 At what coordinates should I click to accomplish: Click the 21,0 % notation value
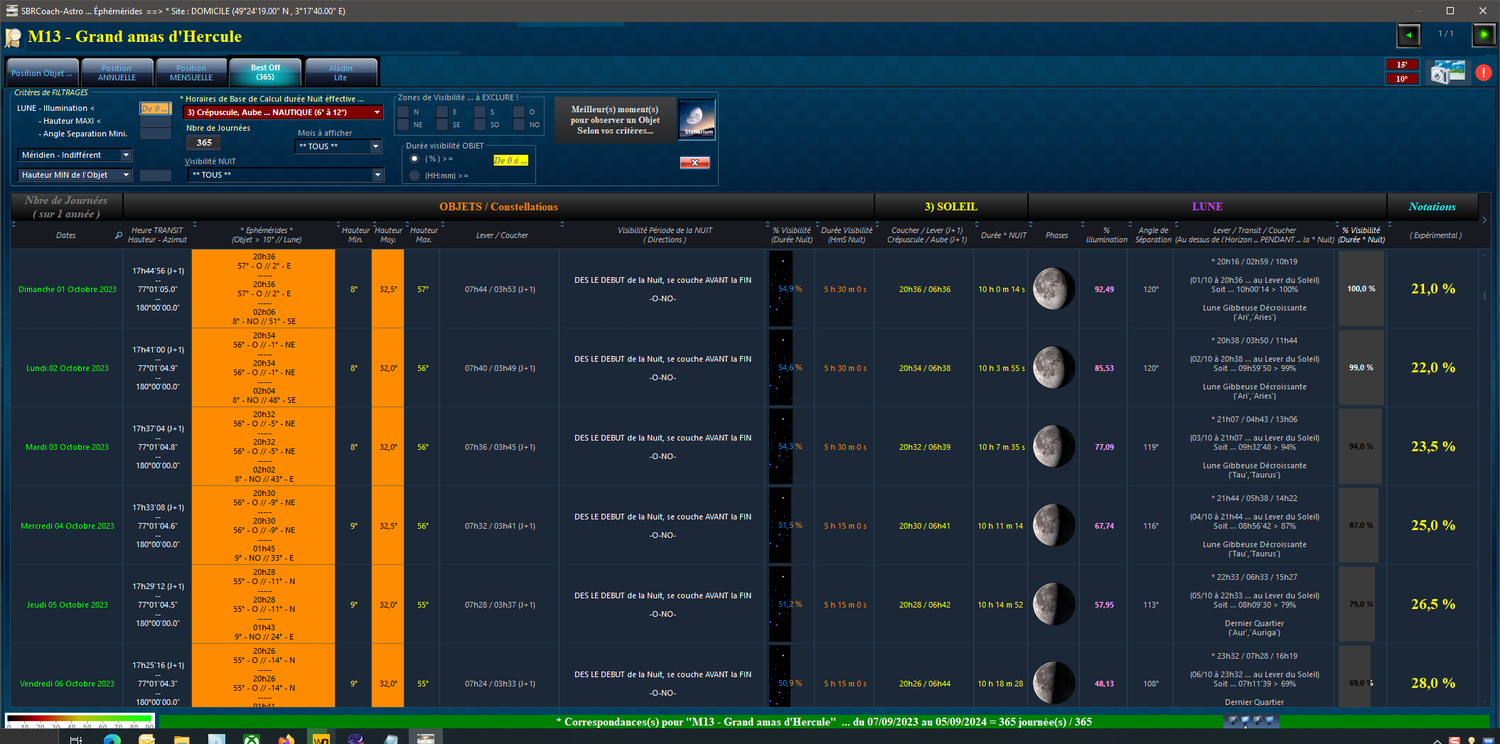[x=1433, y=289]
